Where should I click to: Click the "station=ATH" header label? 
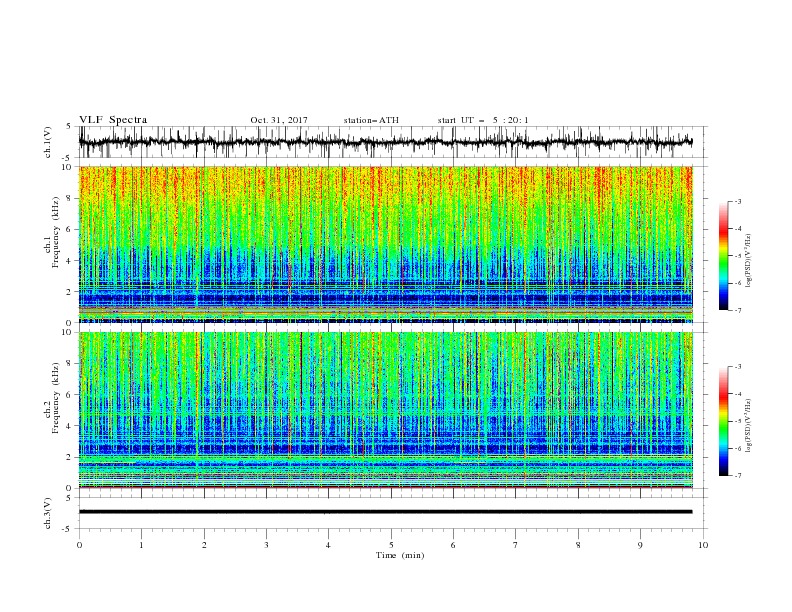(x=371, y=120)
